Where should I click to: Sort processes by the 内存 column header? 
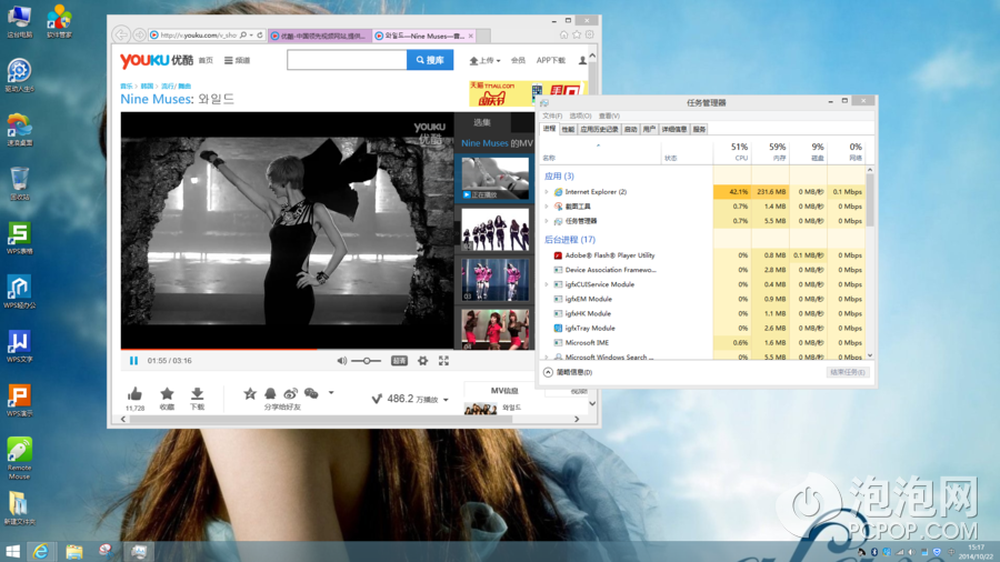coord(770,152)
